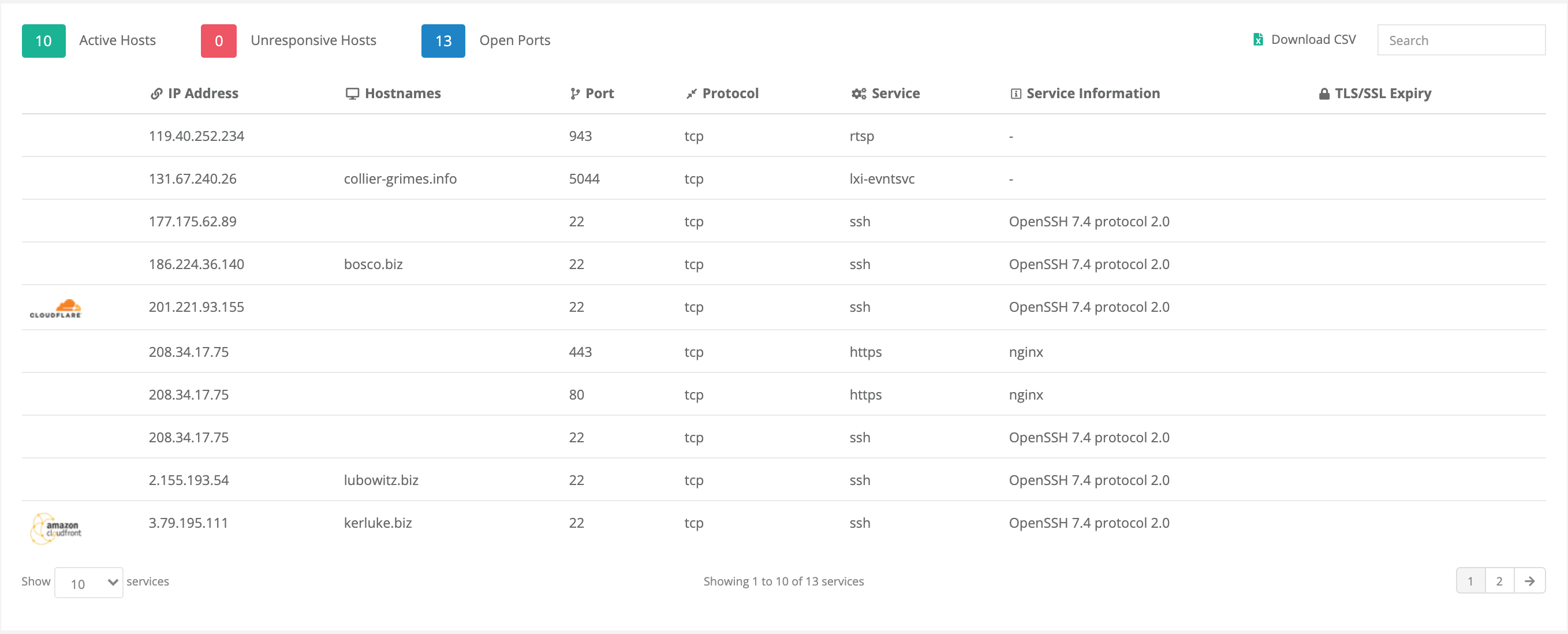Viewport: 1568px width, 634px height.
Task: Click the blue Open Ports count badge
Action: point(443,41)
